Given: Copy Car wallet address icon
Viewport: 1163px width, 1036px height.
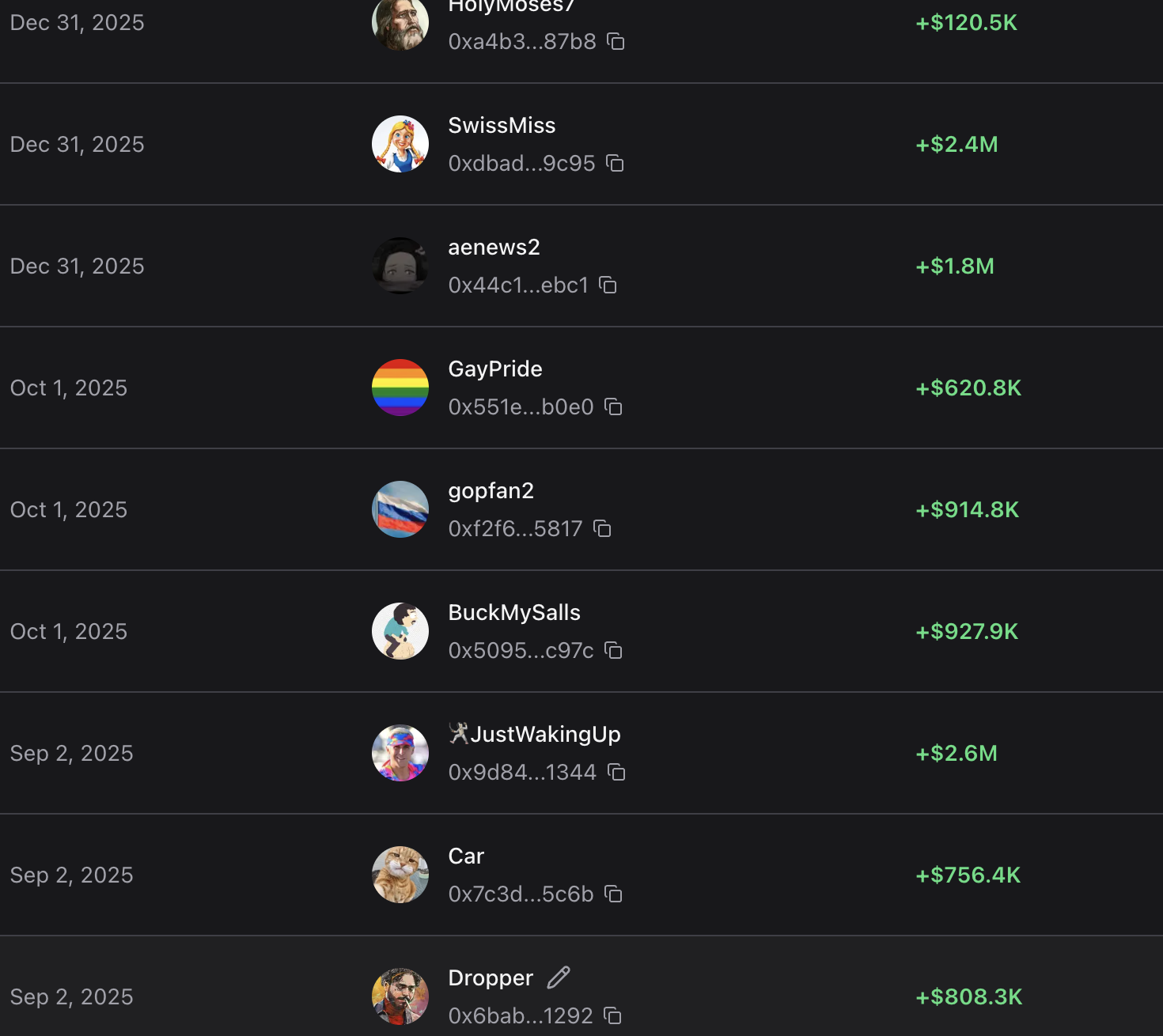Looking at the screenshot, I should [x=613, y=894].
